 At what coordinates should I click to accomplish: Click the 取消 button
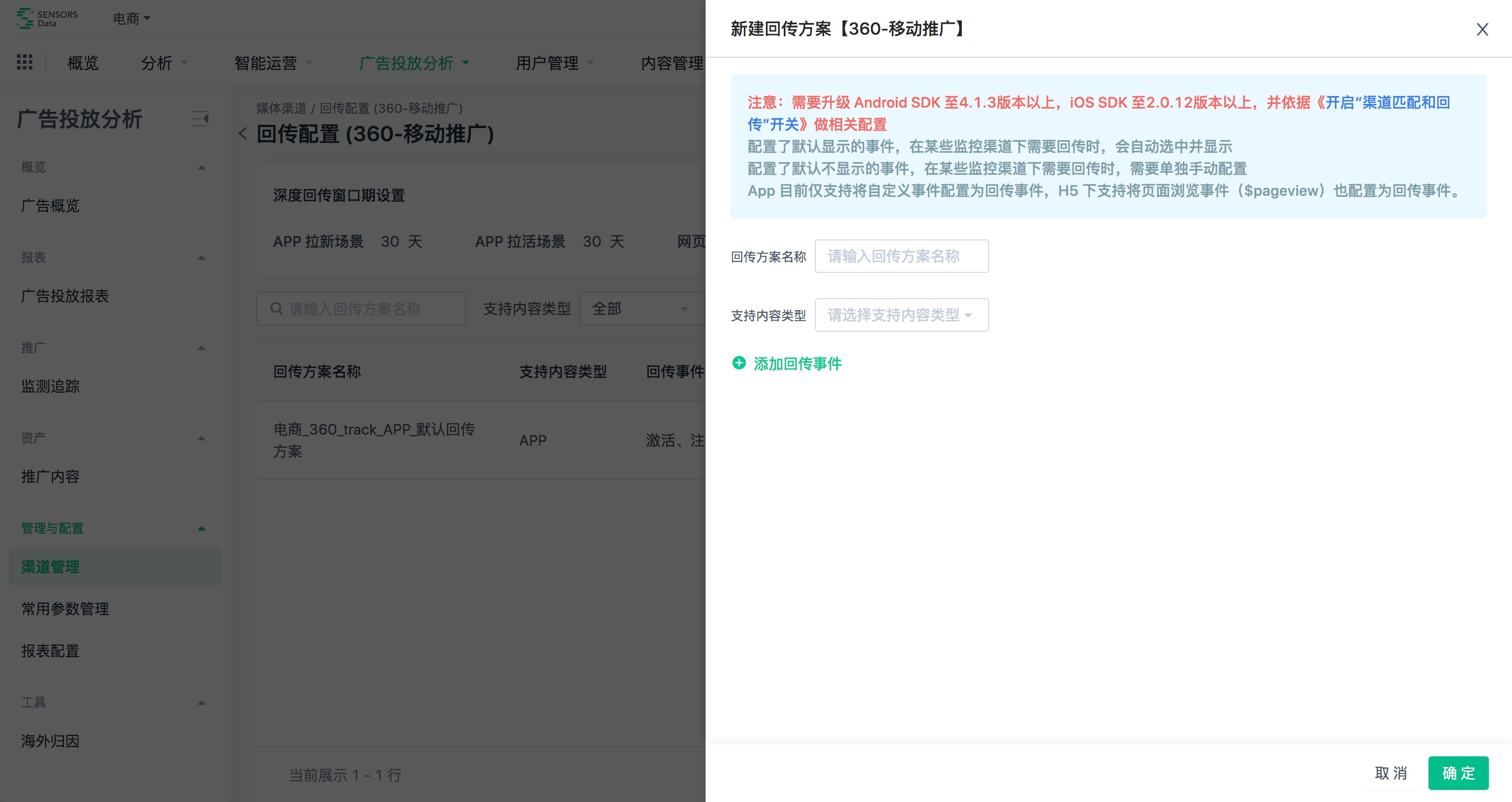[1391, 773]
